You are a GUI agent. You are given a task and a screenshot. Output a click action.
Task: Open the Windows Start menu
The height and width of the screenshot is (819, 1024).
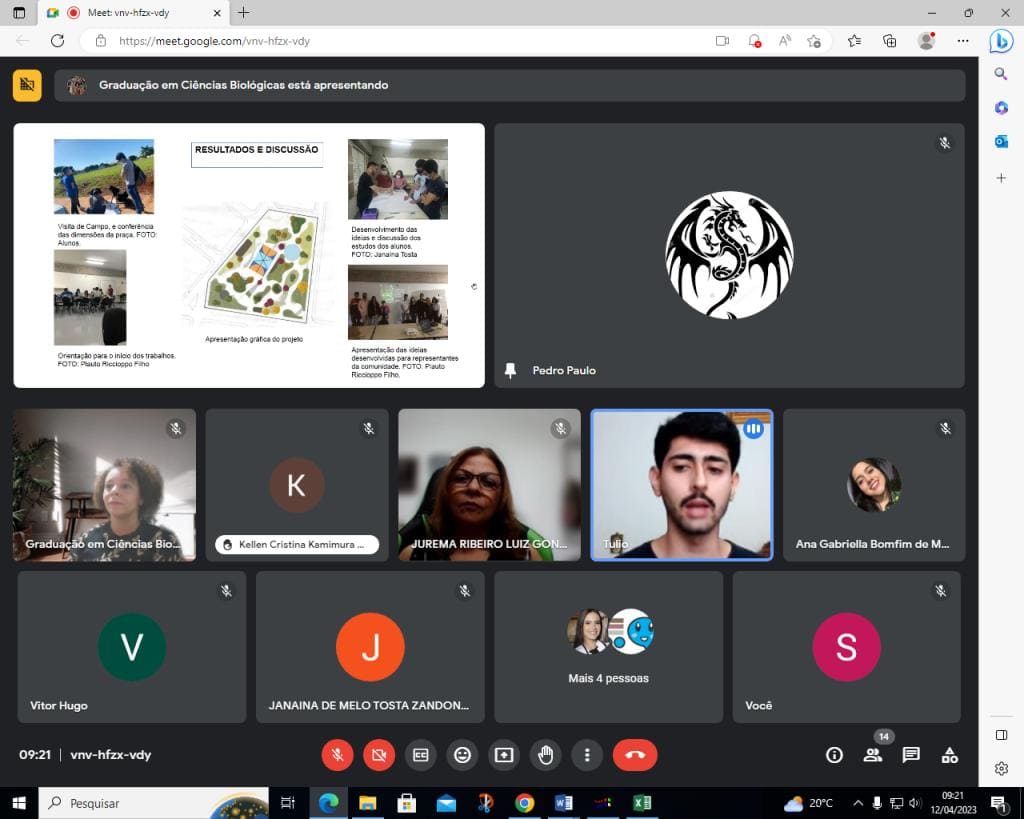pos(19,803)
